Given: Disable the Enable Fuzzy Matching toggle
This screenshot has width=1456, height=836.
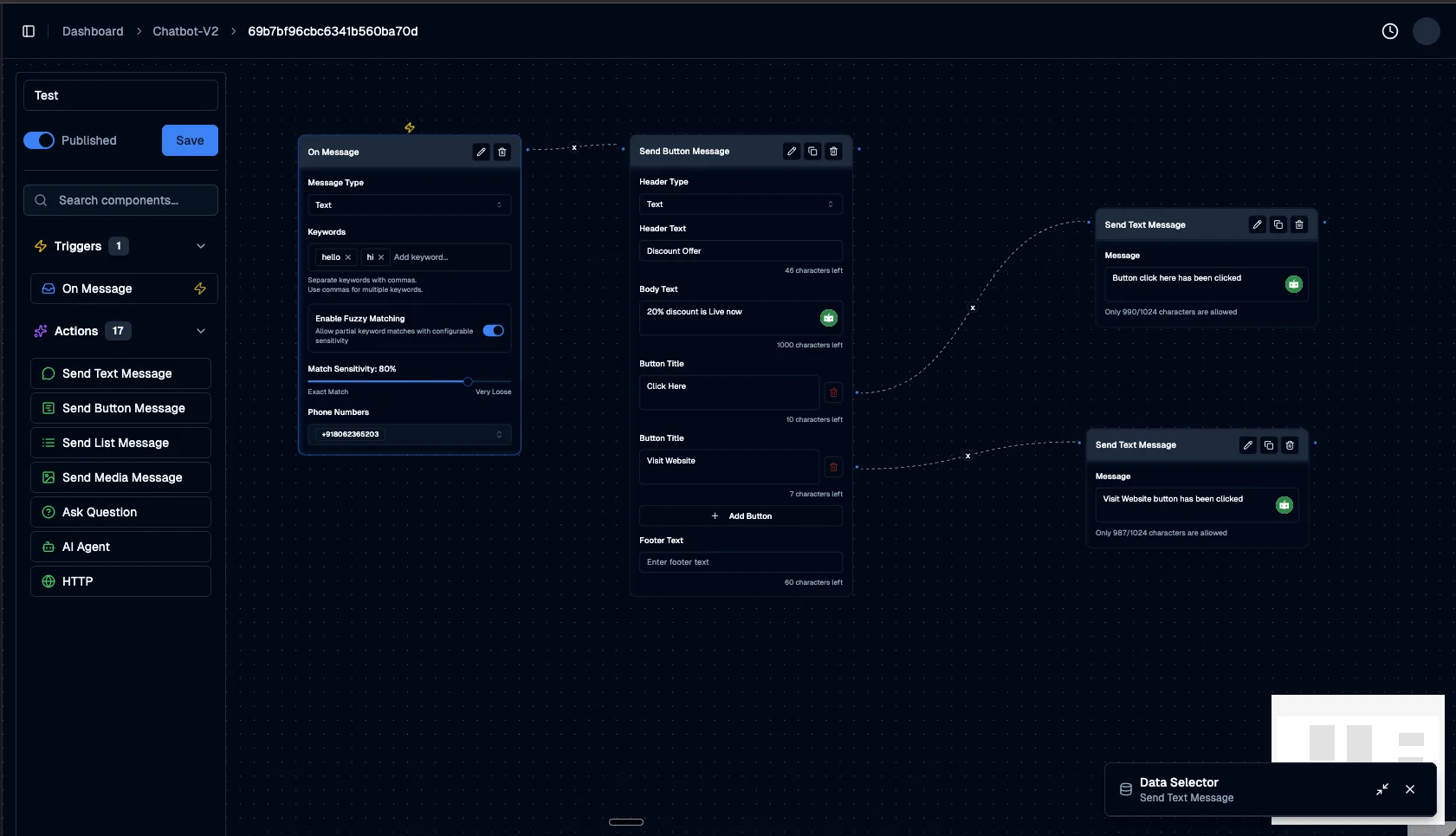Looking at the screenshot, I should coord(494,330).
